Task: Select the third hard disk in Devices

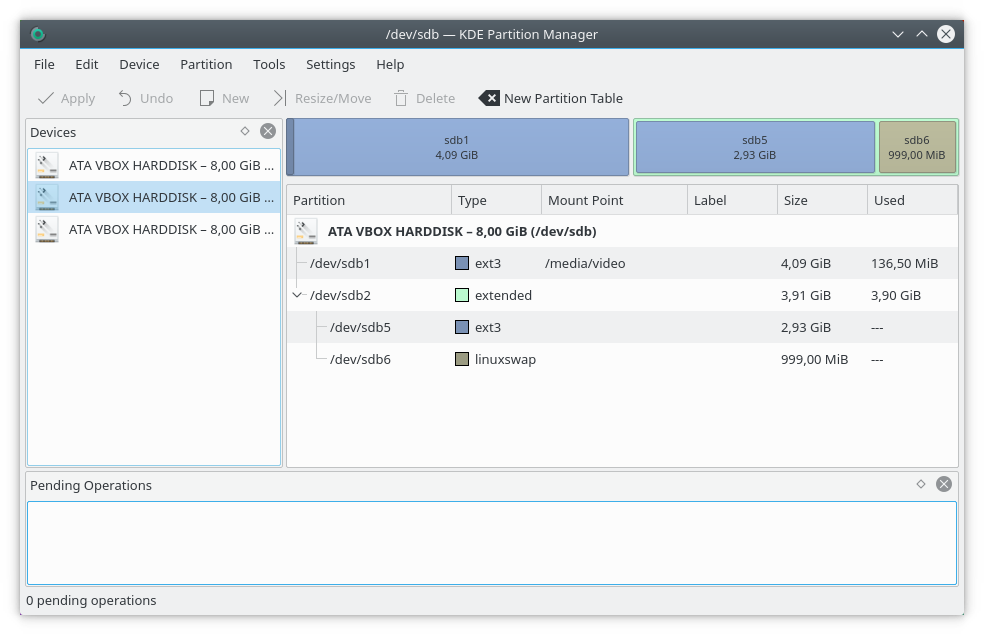Action: pyautogui.click(x=154, y=229)
